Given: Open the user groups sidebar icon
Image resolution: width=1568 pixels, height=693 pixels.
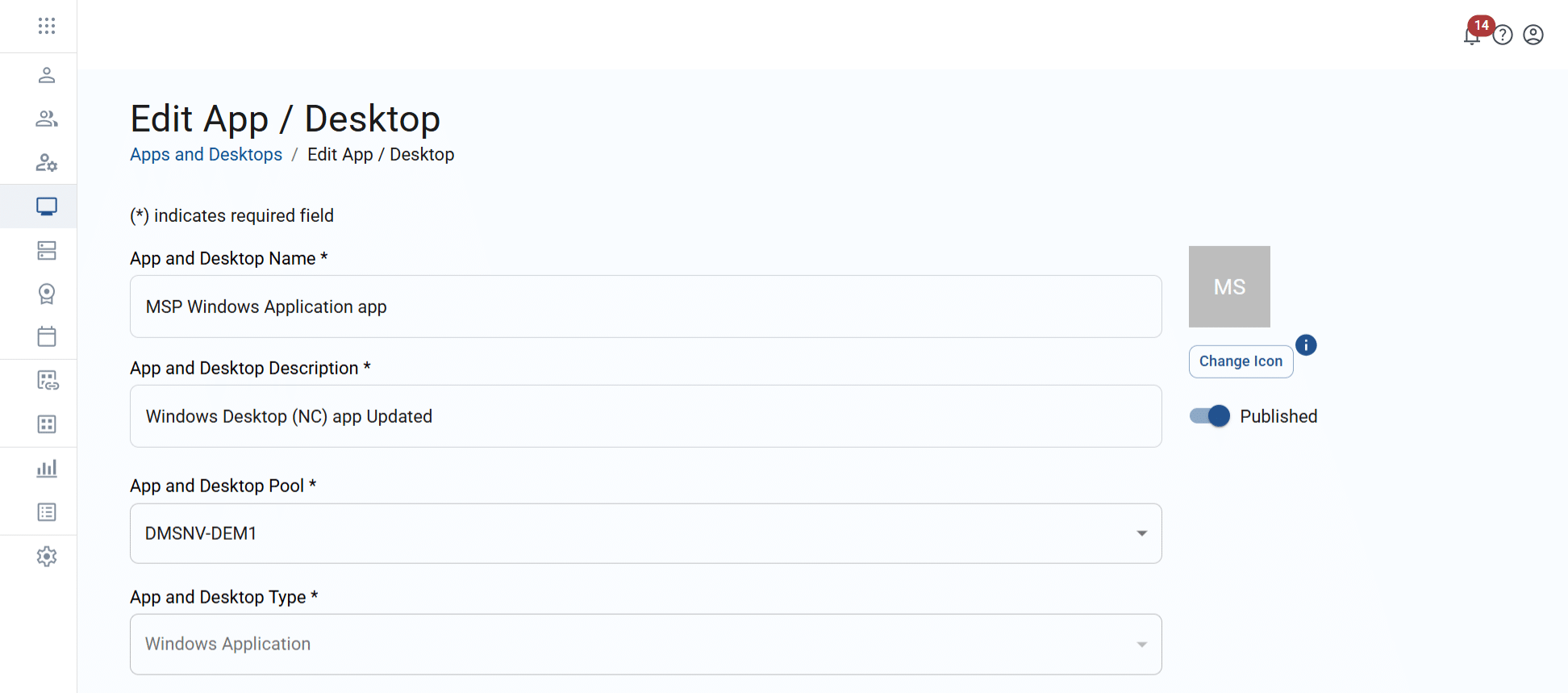Looking at the screenshot, I should 47,119.
